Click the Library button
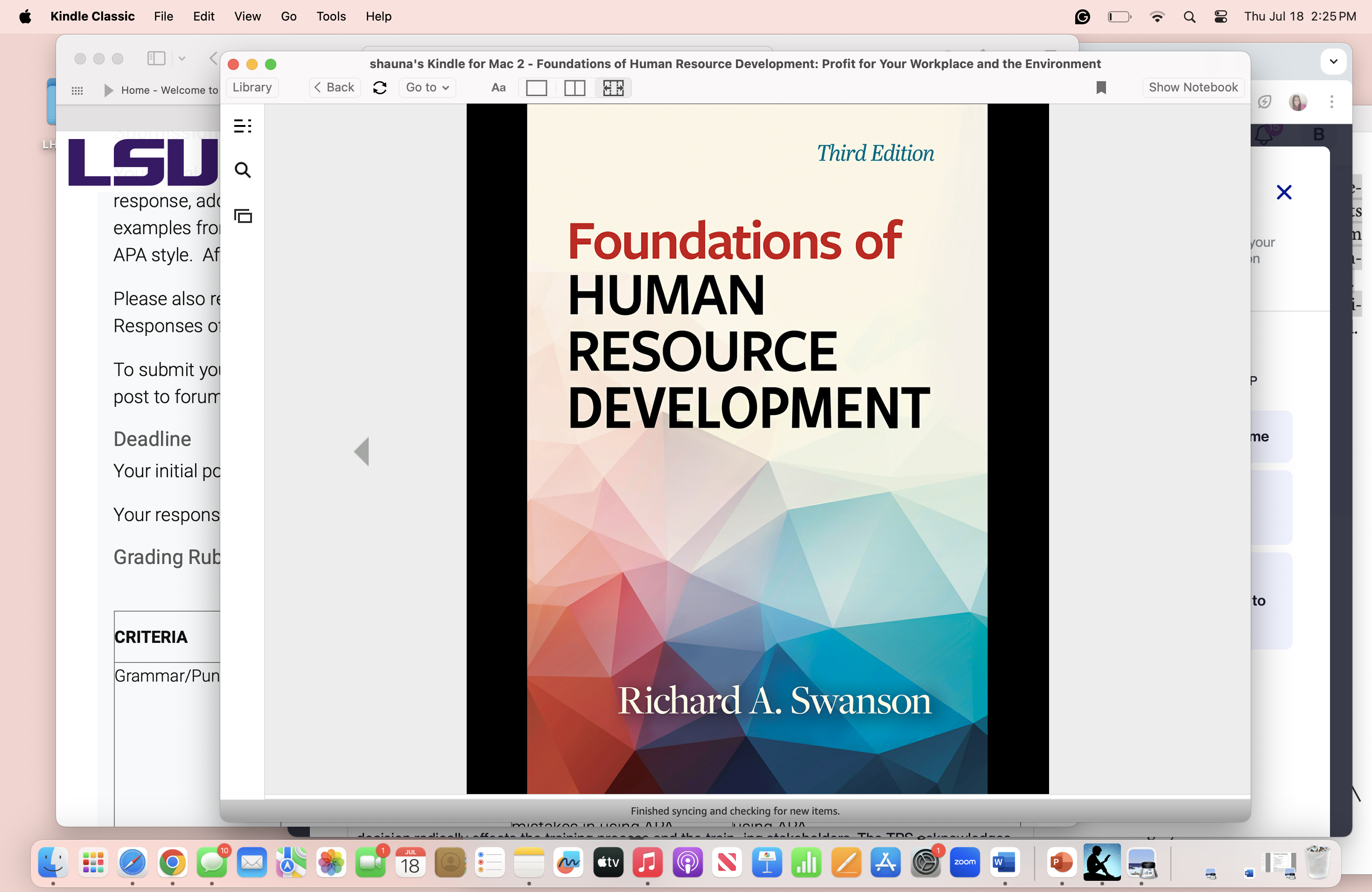Image resolution: width=1372 pixels, height=892 pixels. point(252,88)
